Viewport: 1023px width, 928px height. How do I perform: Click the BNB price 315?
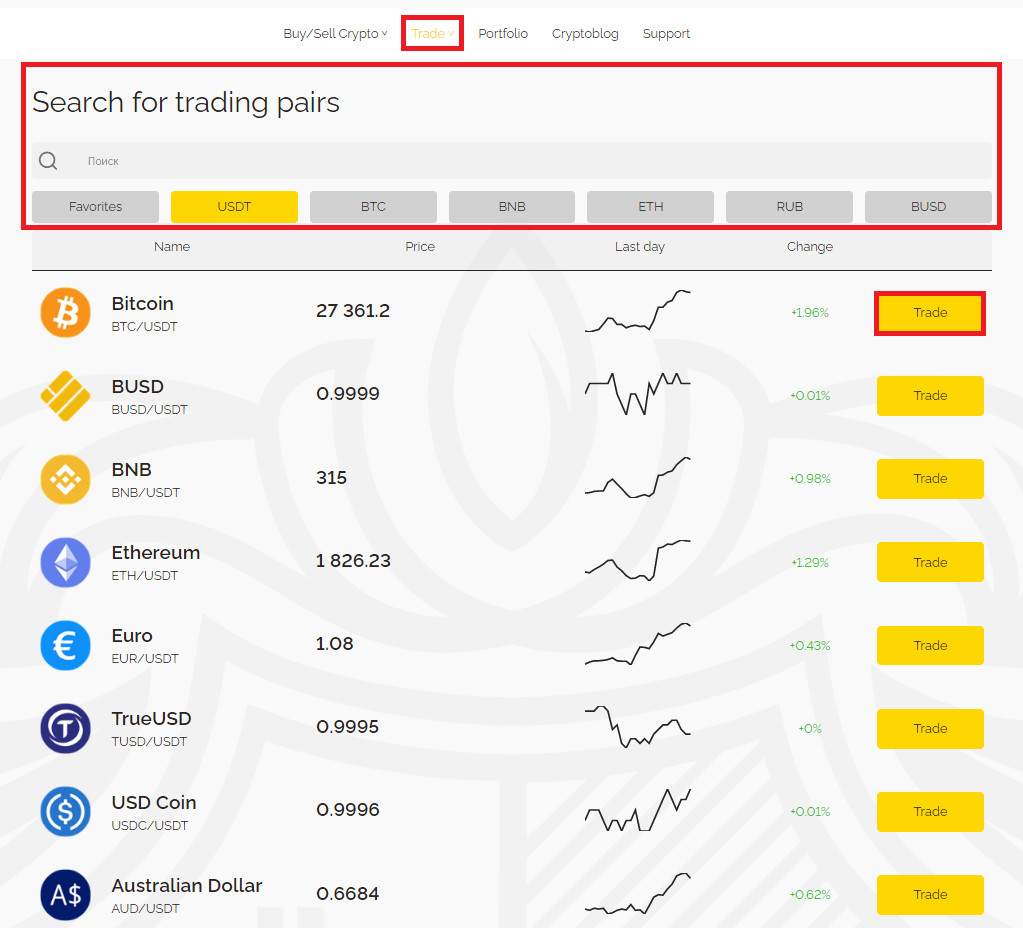[x=331, y=478]
